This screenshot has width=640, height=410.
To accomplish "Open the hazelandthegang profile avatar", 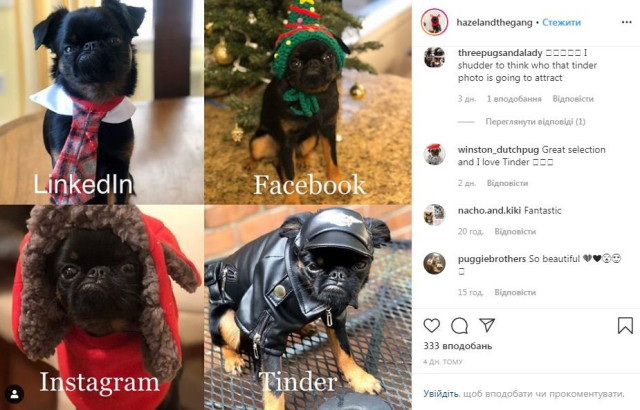I will click(x=434, y=22).
